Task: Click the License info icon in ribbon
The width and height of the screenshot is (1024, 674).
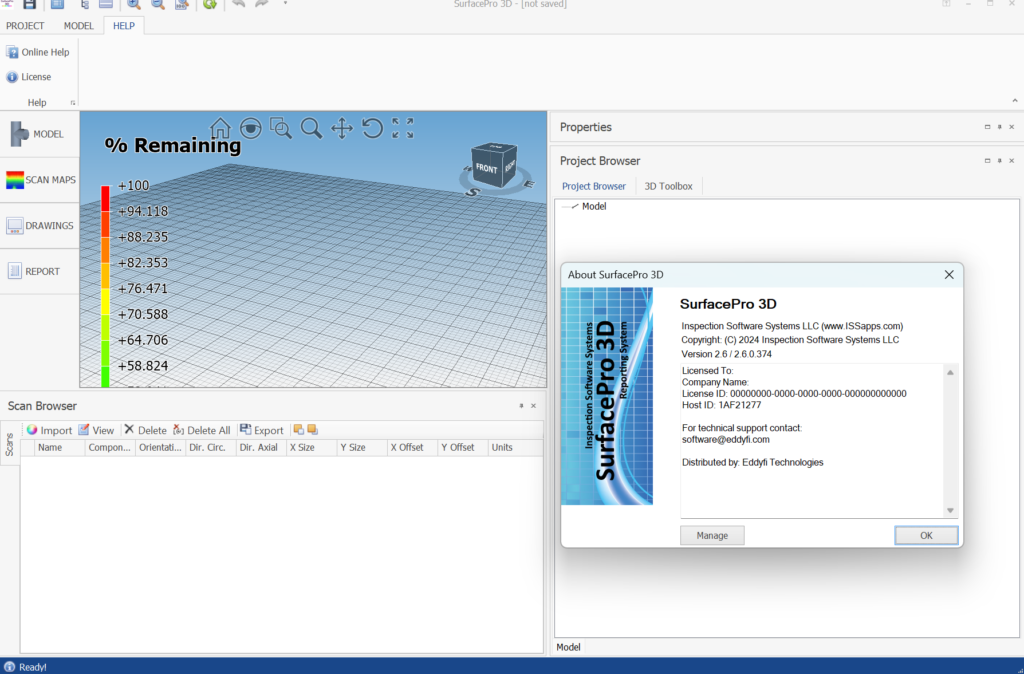Action: pos(12,77)
